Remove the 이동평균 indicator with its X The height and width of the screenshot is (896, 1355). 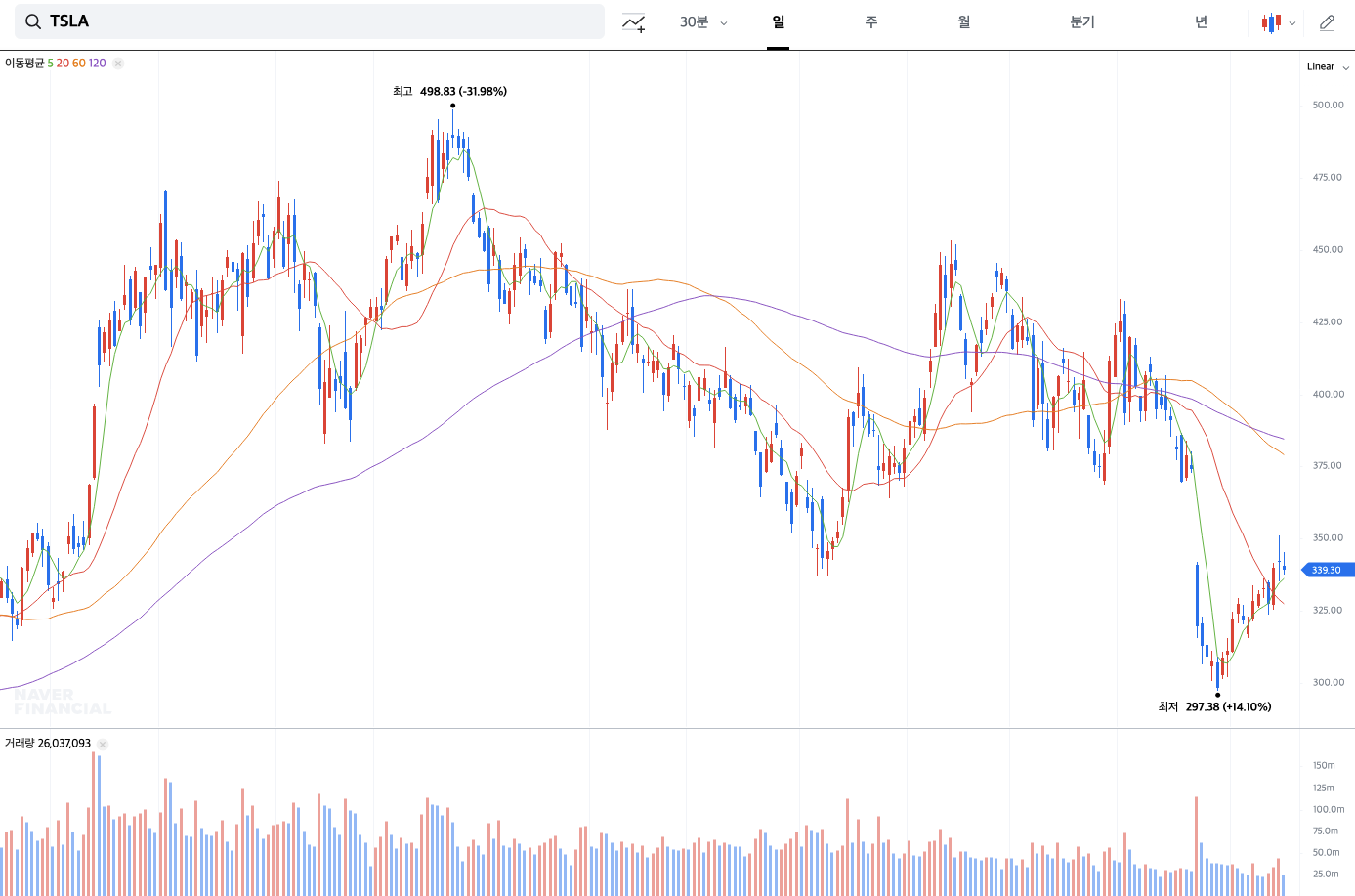118,64
